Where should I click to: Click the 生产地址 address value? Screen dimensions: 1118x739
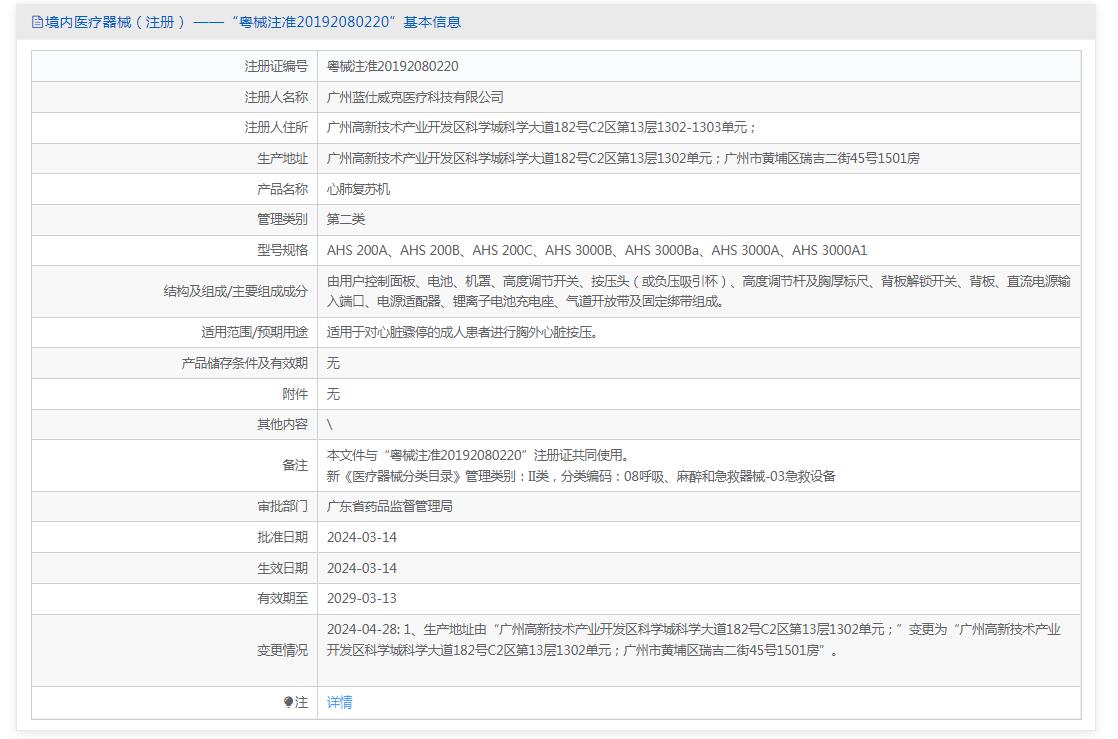[623, 158]
